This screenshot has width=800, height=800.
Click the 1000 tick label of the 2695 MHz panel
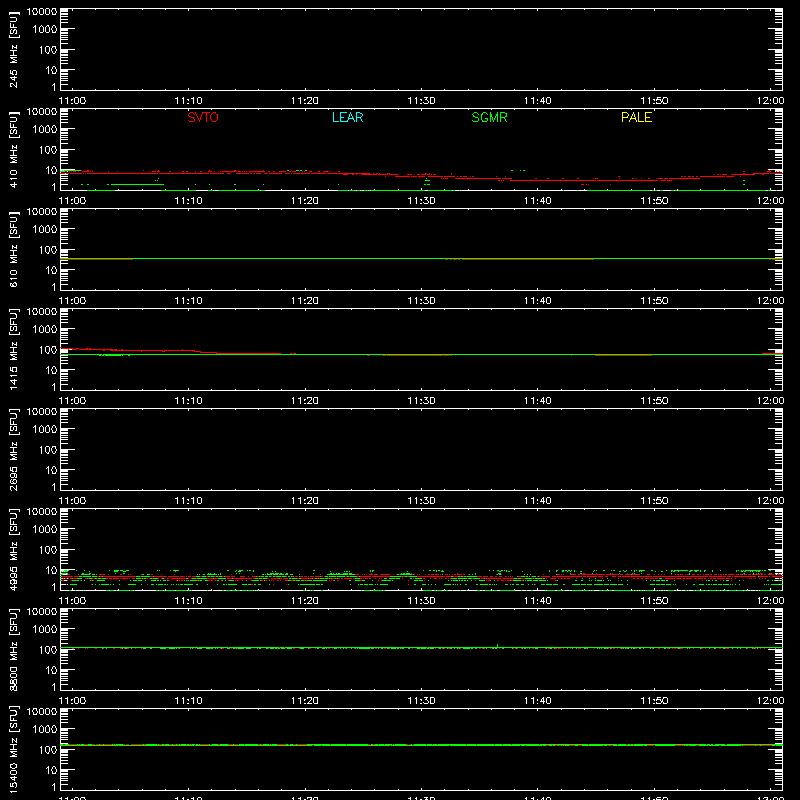coord(45,430)
